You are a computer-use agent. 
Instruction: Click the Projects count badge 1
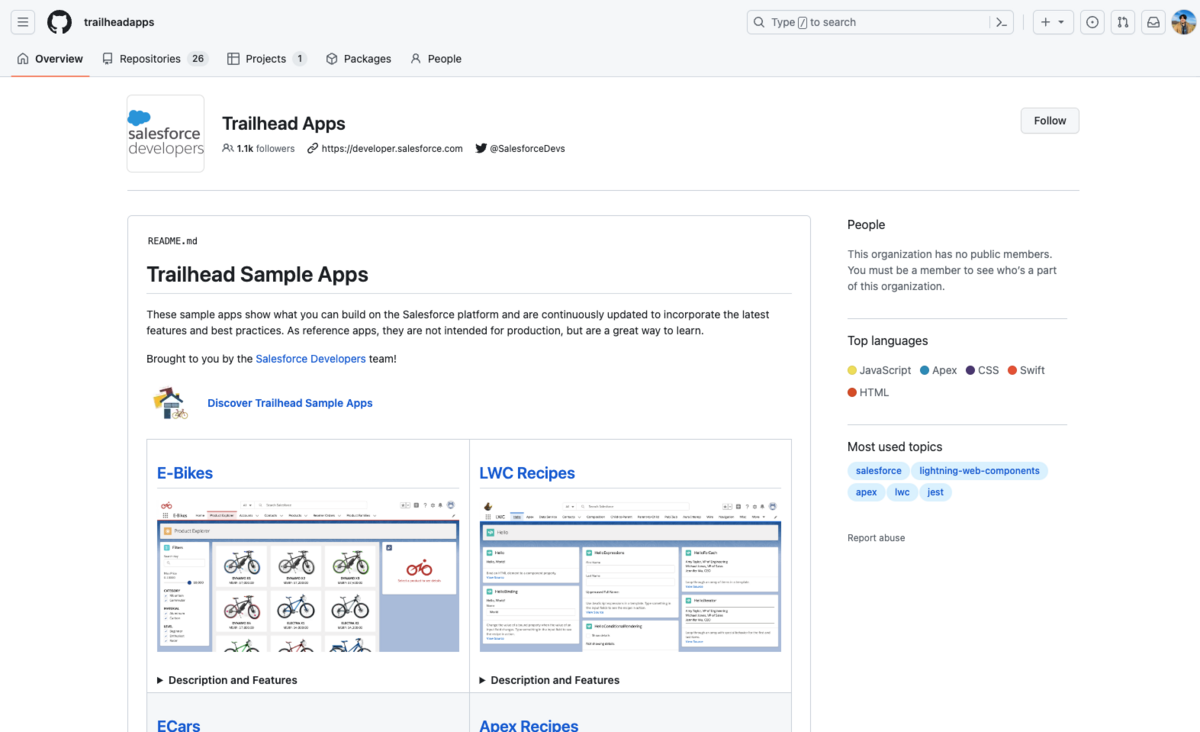tap(299, 59)
